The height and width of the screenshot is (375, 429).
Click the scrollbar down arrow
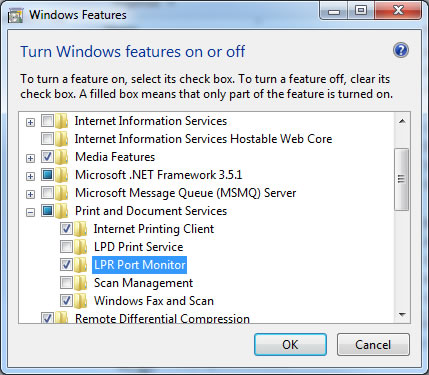tap(402, 315)
